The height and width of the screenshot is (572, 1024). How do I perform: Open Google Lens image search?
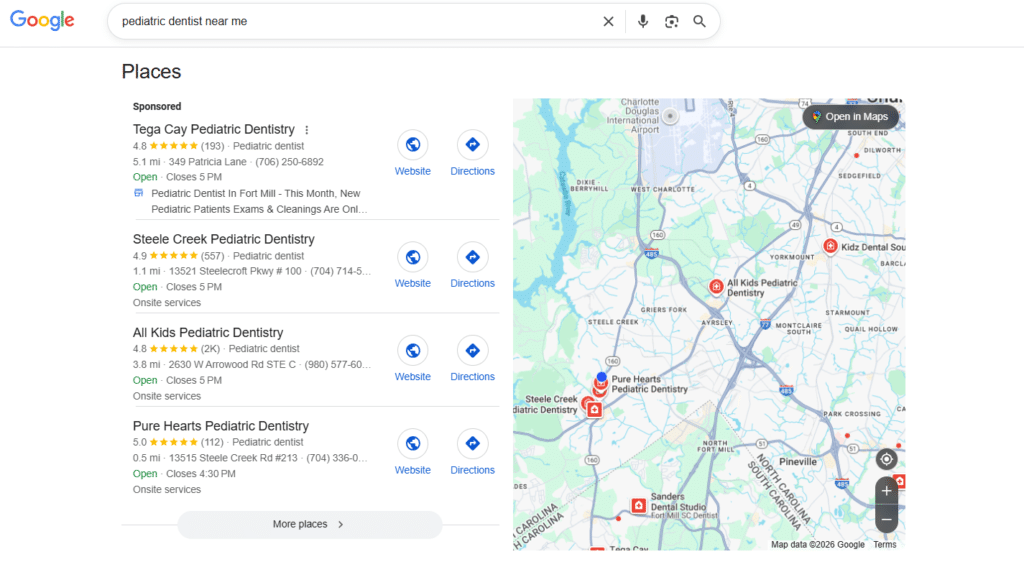coord(672,21)
